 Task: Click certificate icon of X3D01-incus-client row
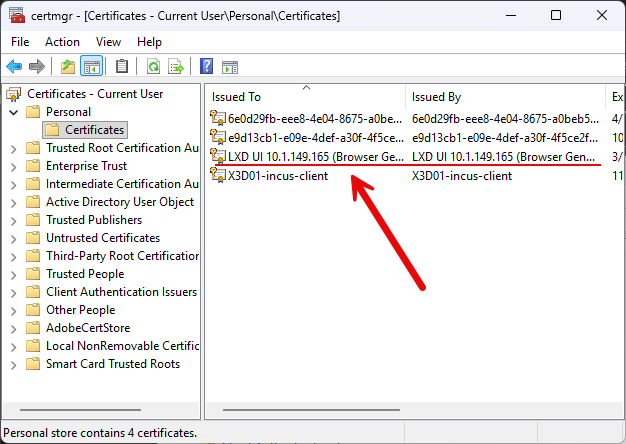point(218,175)
